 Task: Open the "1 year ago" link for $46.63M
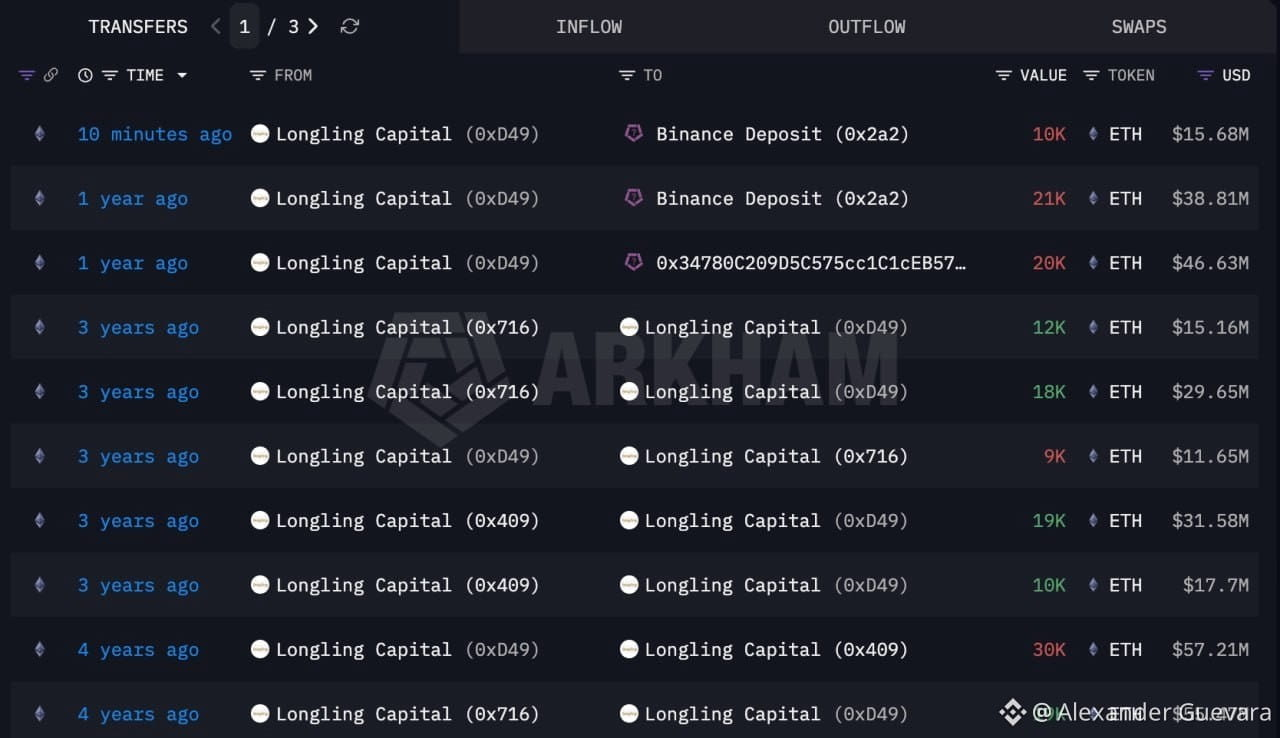pyautogui.click(x=133, y=263)
